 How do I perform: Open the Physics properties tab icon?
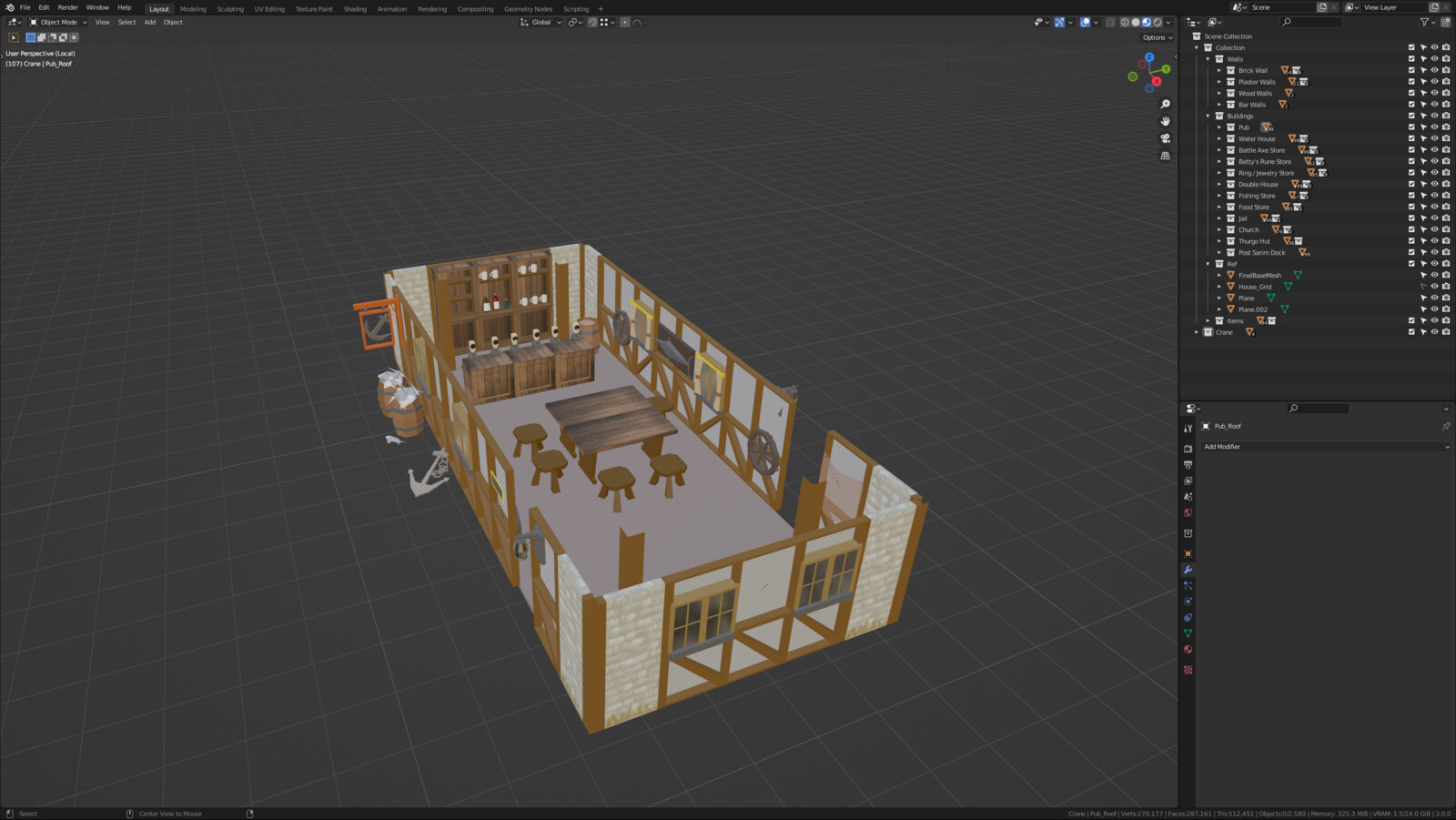pyautogui.click(x=1188, y=602)
